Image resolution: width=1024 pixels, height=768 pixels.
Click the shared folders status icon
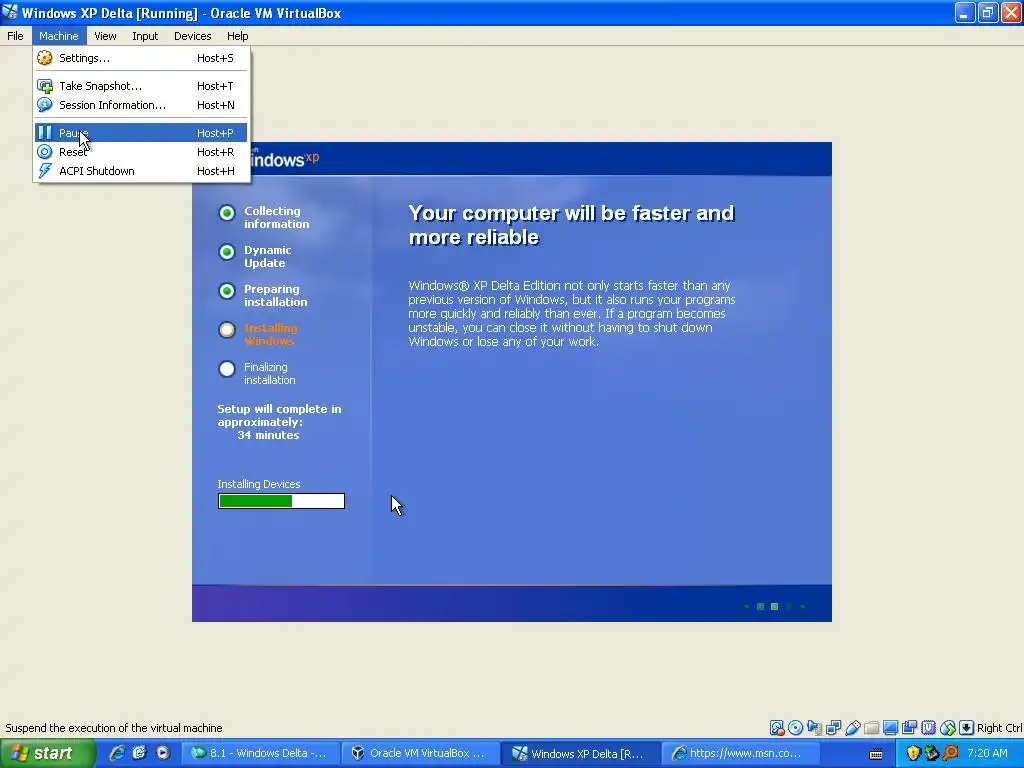[871, 728]
